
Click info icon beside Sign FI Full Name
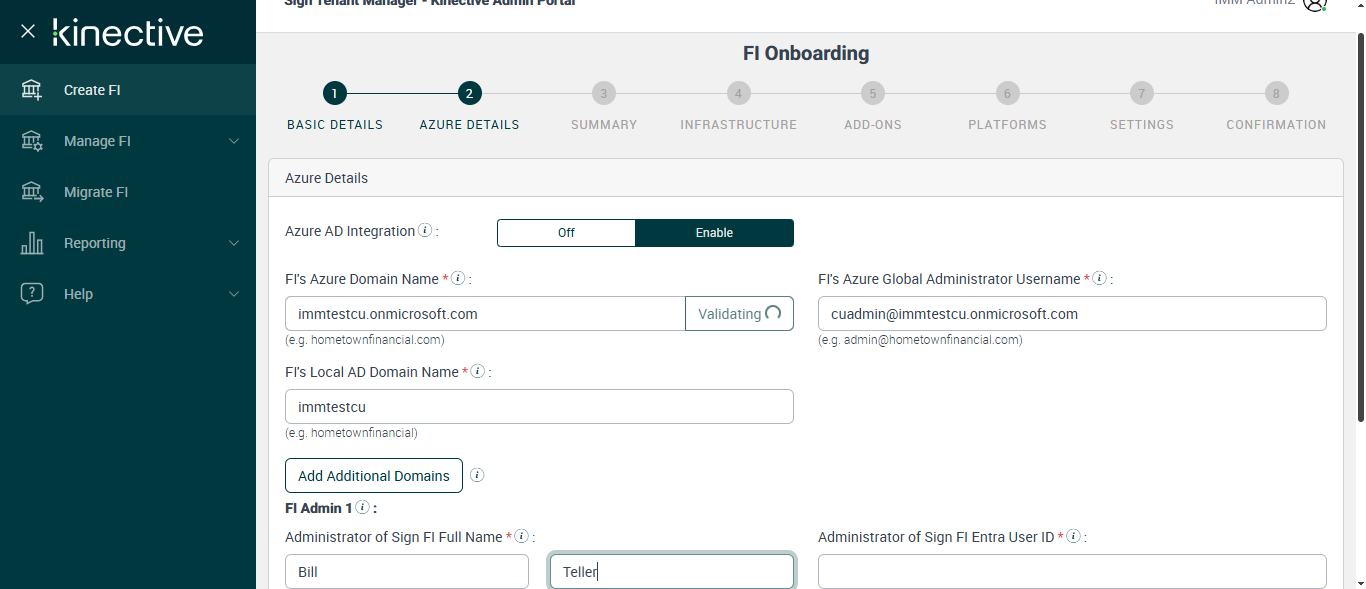[x=521, y=536]
